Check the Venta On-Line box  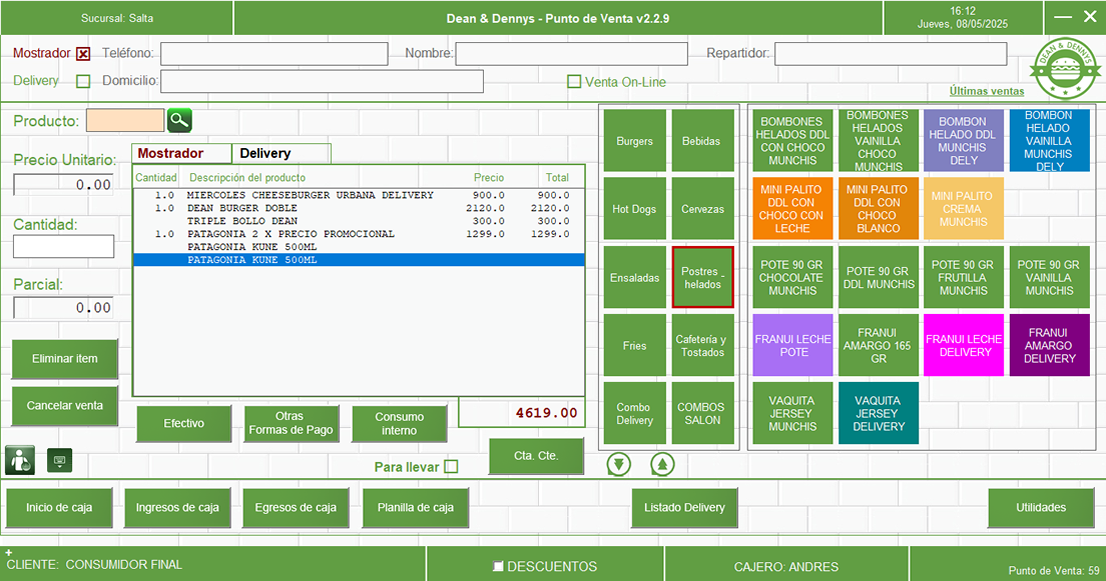tap(574, 82)
